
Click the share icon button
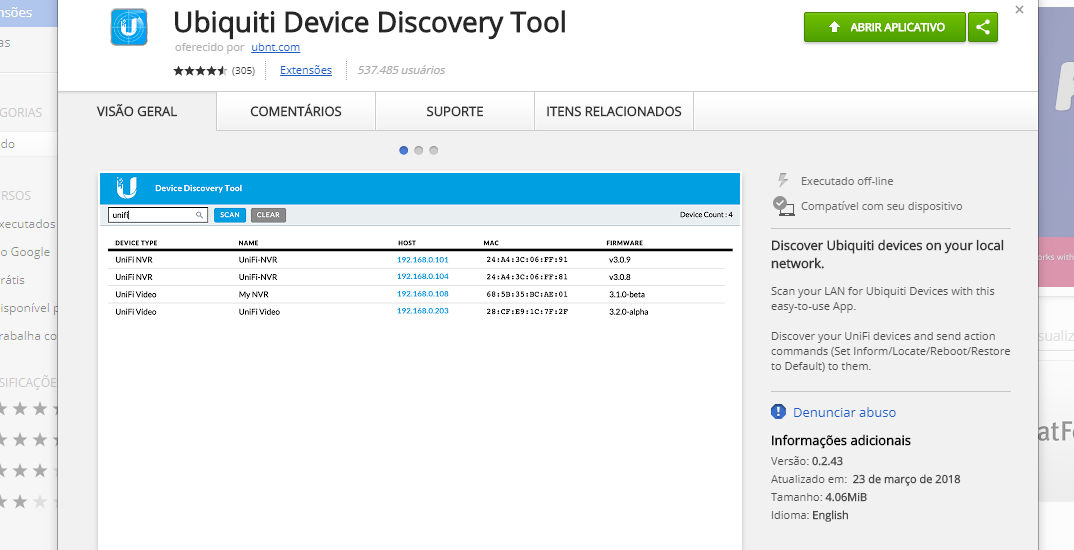pos(983,27)
